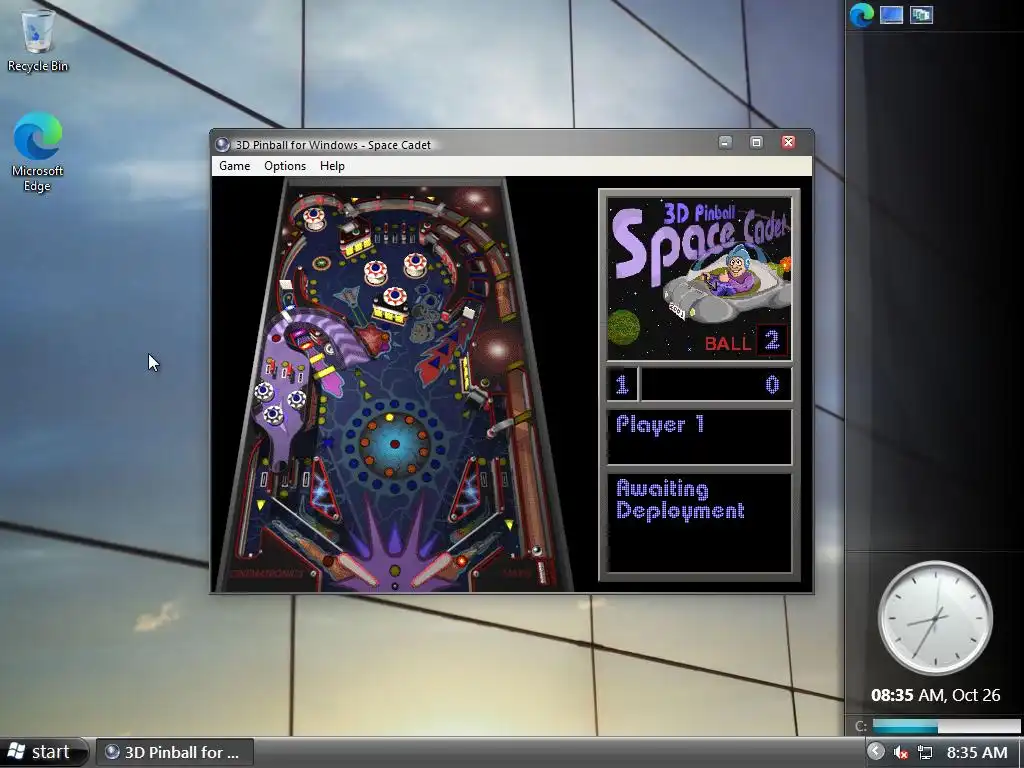This screenshot has height=768, width=1024.
Task: Click the switch-windows icon in the sidebar
Action: pyautogui.click(x=921, y=15)
